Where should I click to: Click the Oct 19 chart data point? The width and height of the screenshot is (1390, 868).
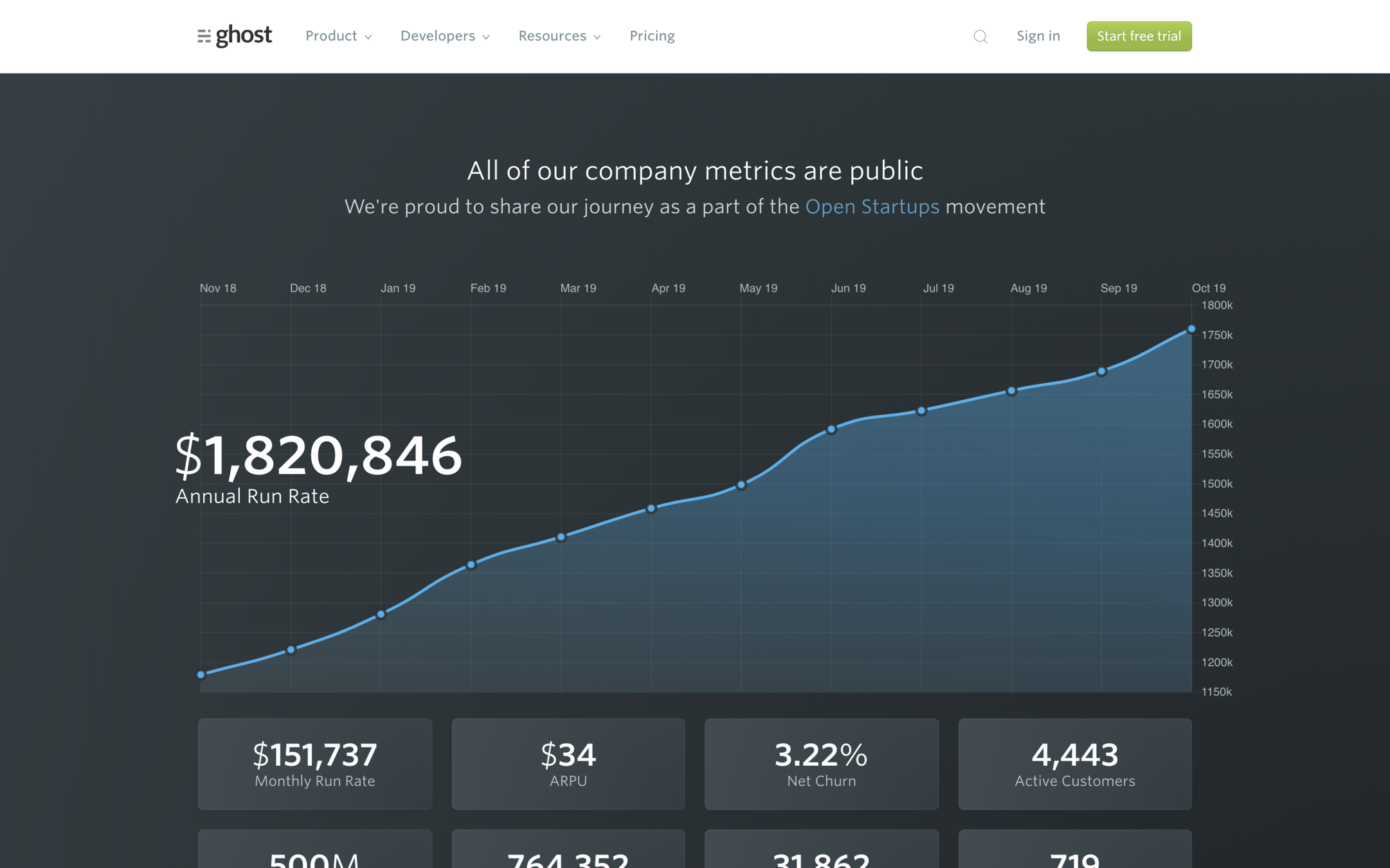[1191, 329]
